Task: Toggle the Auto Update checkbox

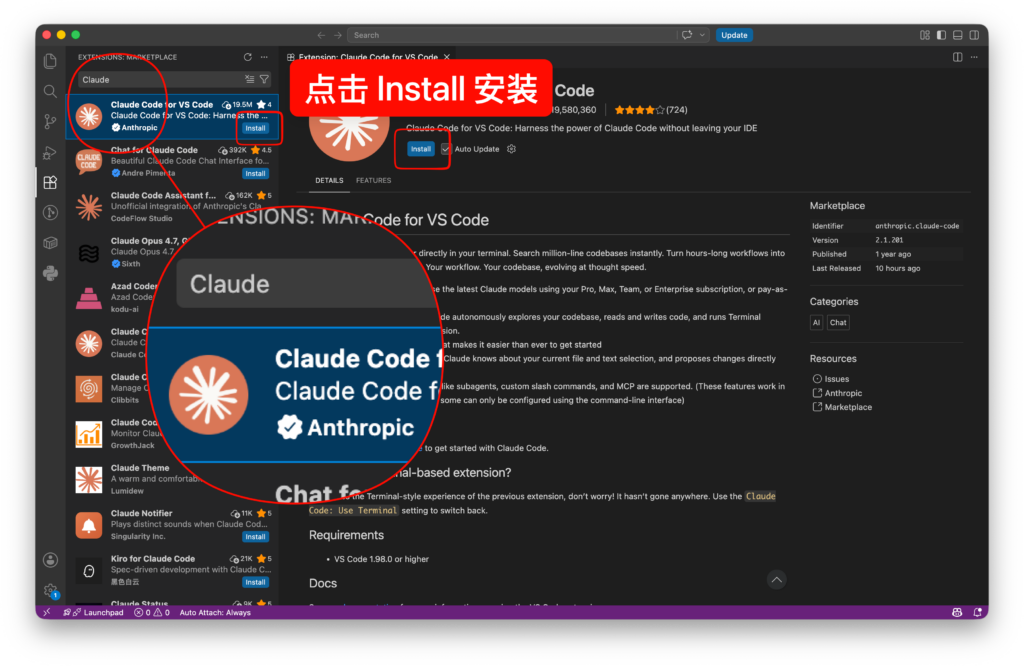Action: pos(445,149)
